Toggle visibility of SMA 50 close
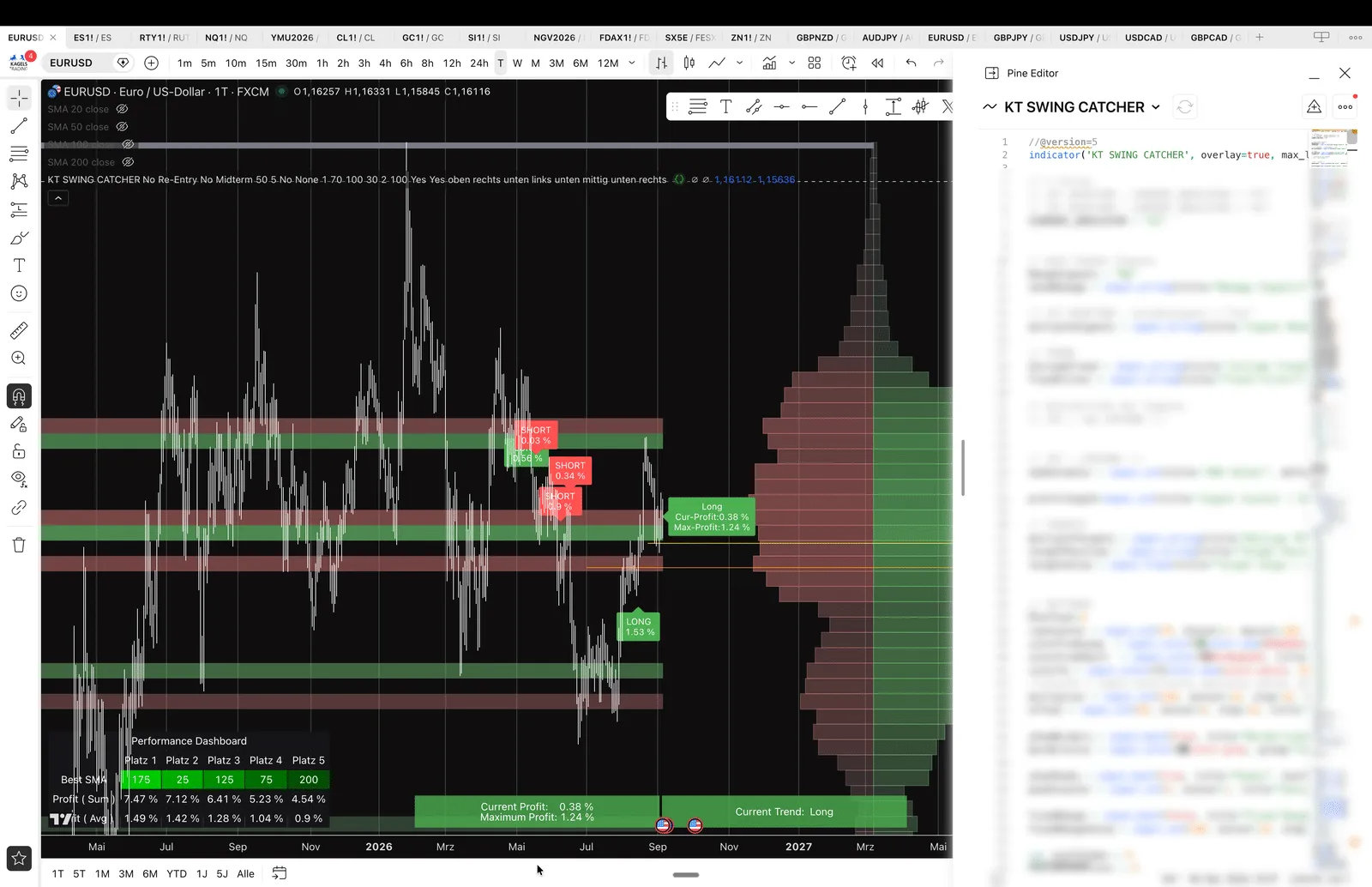 122,127
